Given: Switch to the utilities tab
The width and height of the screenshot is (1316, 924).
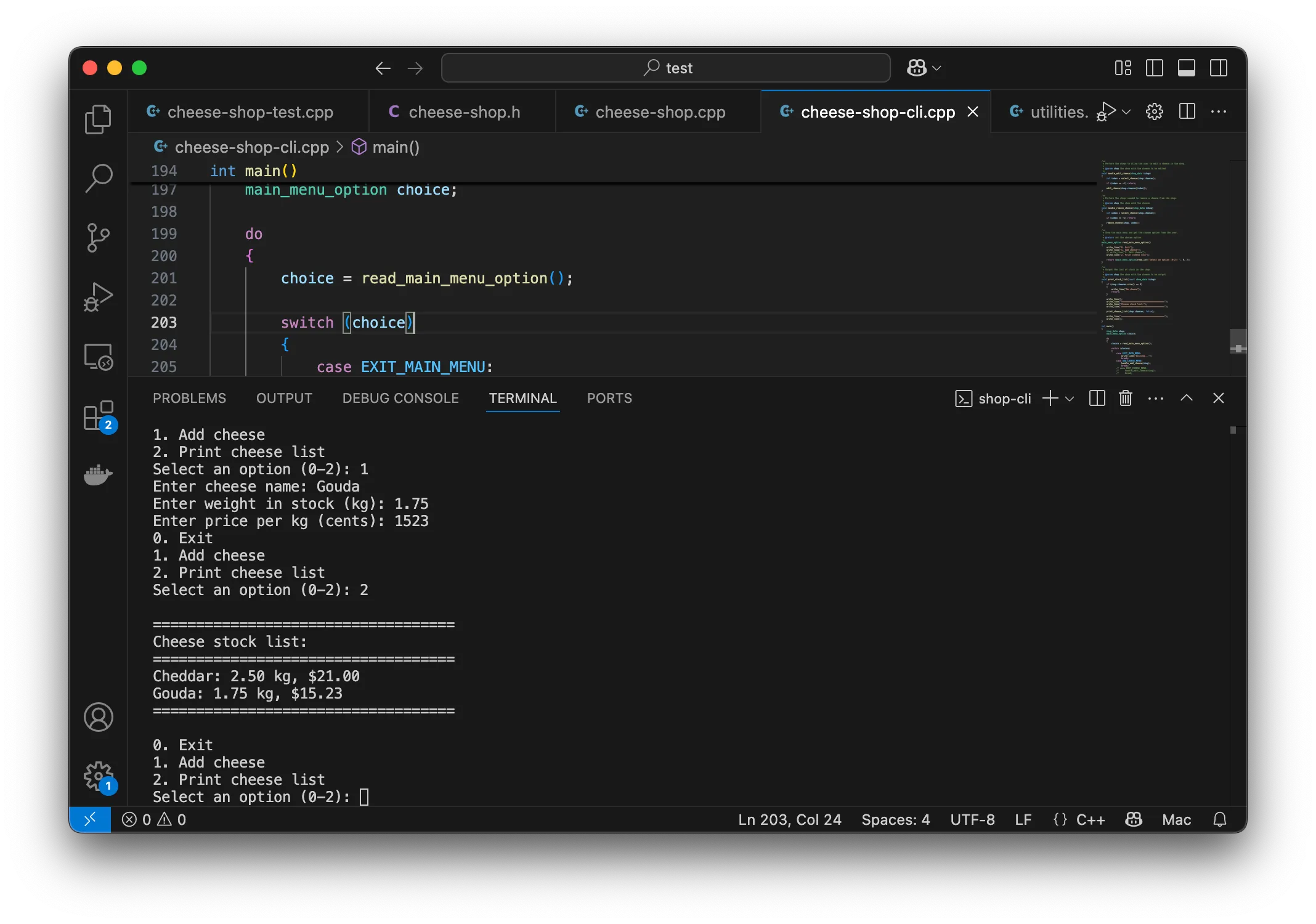Looking at the screenshot, I should click(x=1049, y=111).
